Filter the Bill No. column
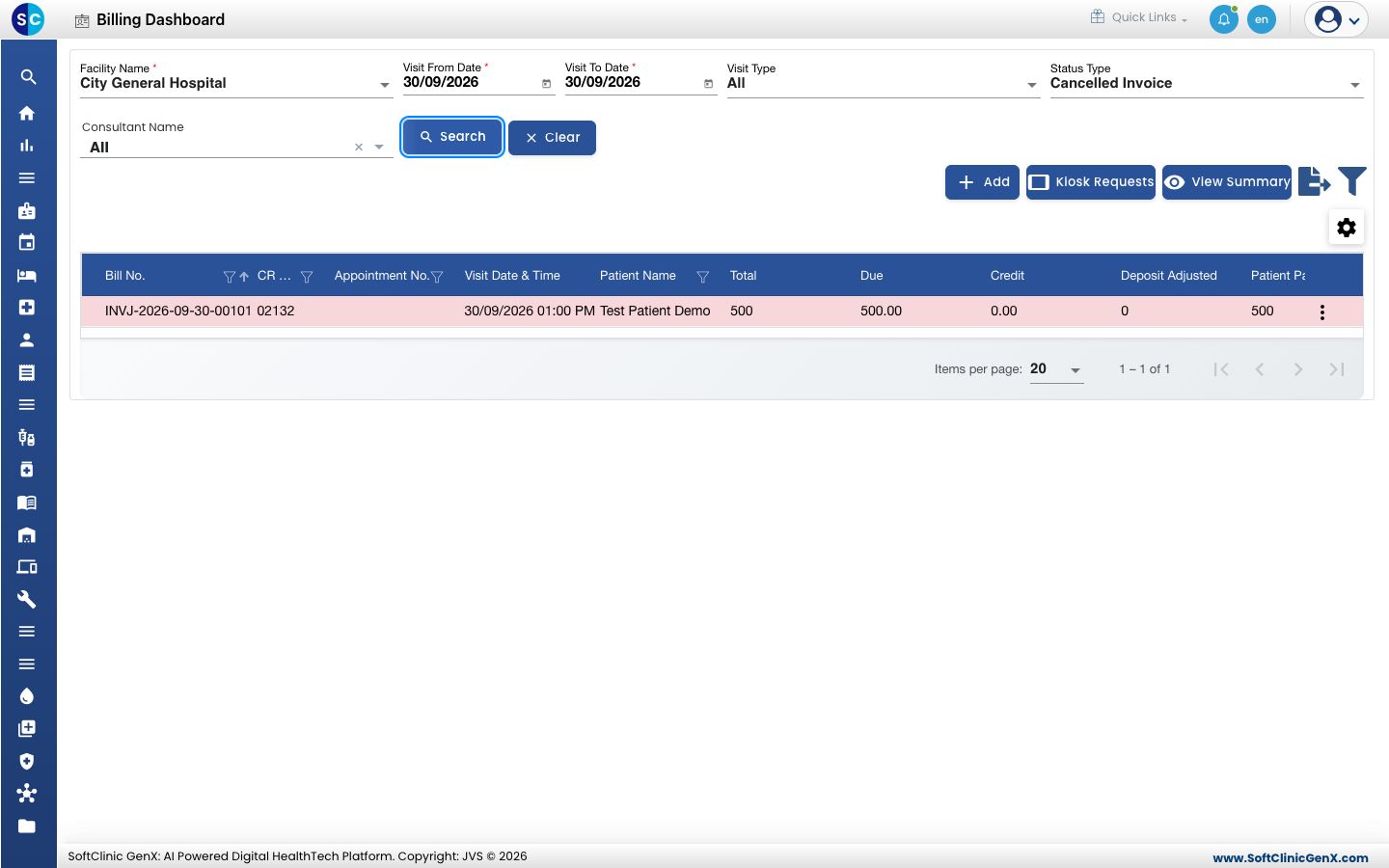Screen dimensions: 1389x868 coord(229,277)
